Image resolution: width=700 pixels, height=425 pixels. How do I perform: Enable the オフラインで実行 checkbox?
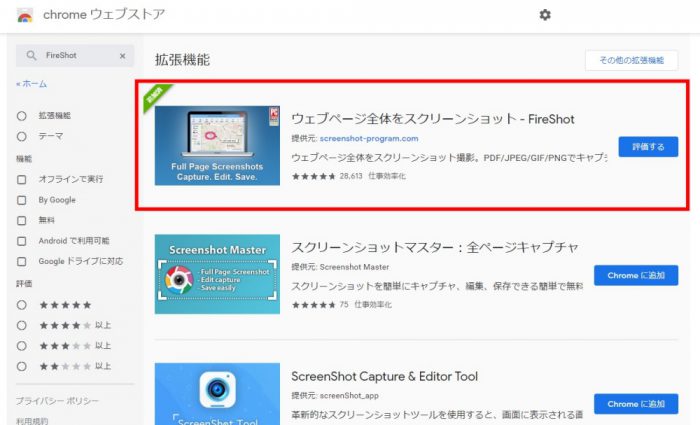(21, 179)
